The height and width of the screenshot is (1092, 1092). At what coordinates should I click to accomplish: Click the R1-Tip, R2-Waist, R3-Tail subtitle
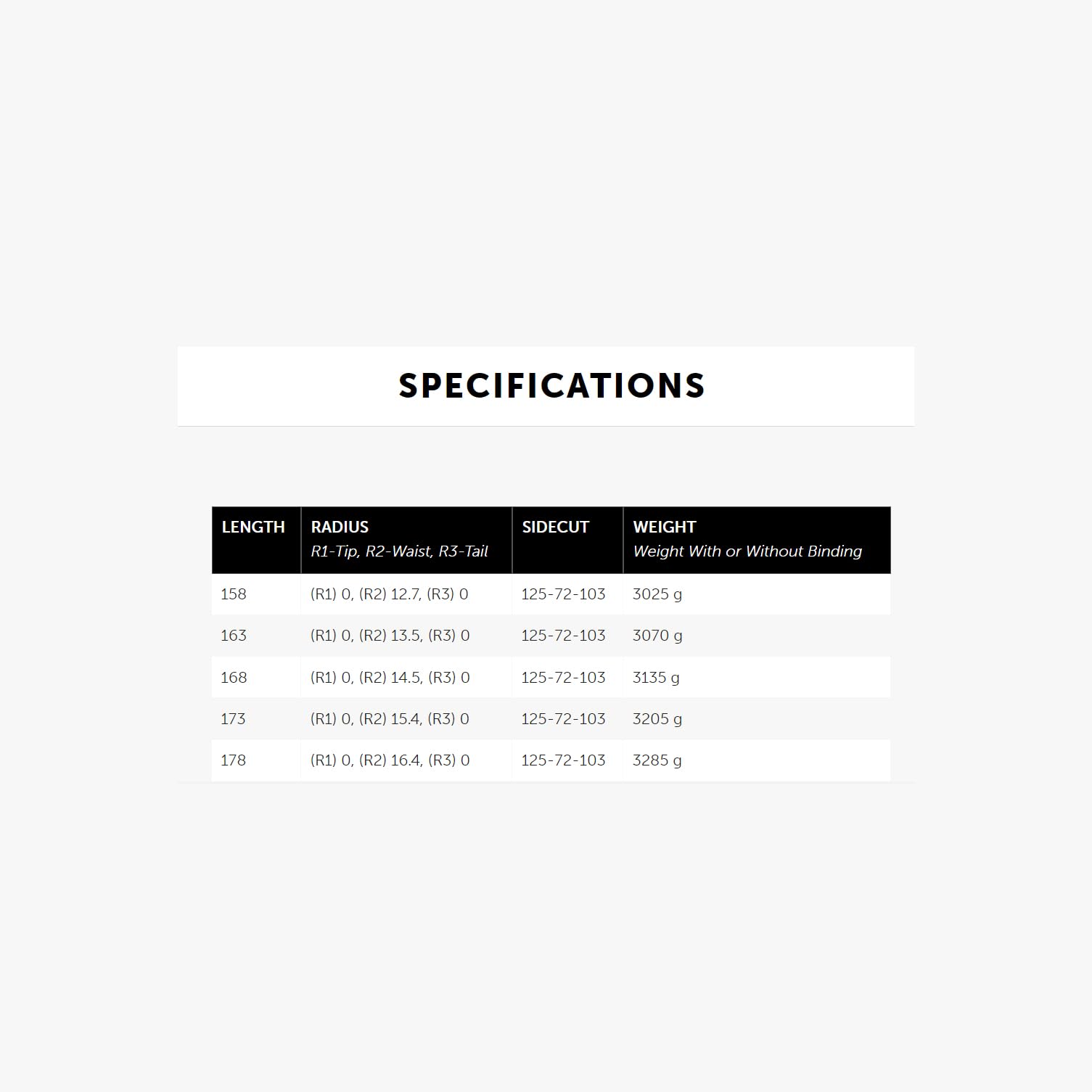(x=399, y=551)
